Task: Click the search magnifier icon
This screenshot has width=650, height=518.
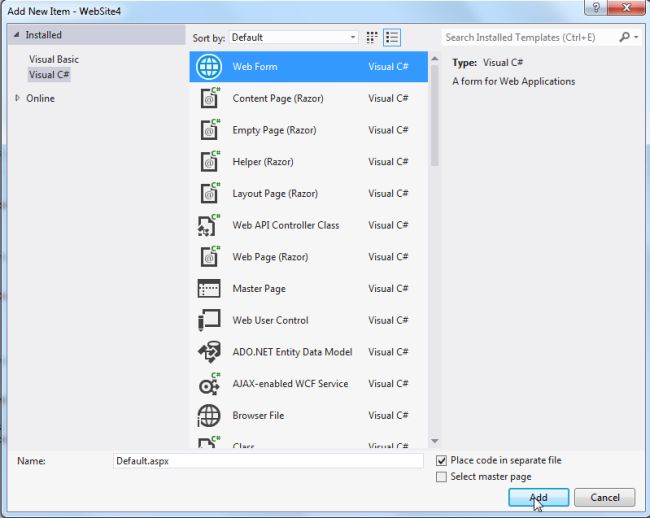Action: 624,37
